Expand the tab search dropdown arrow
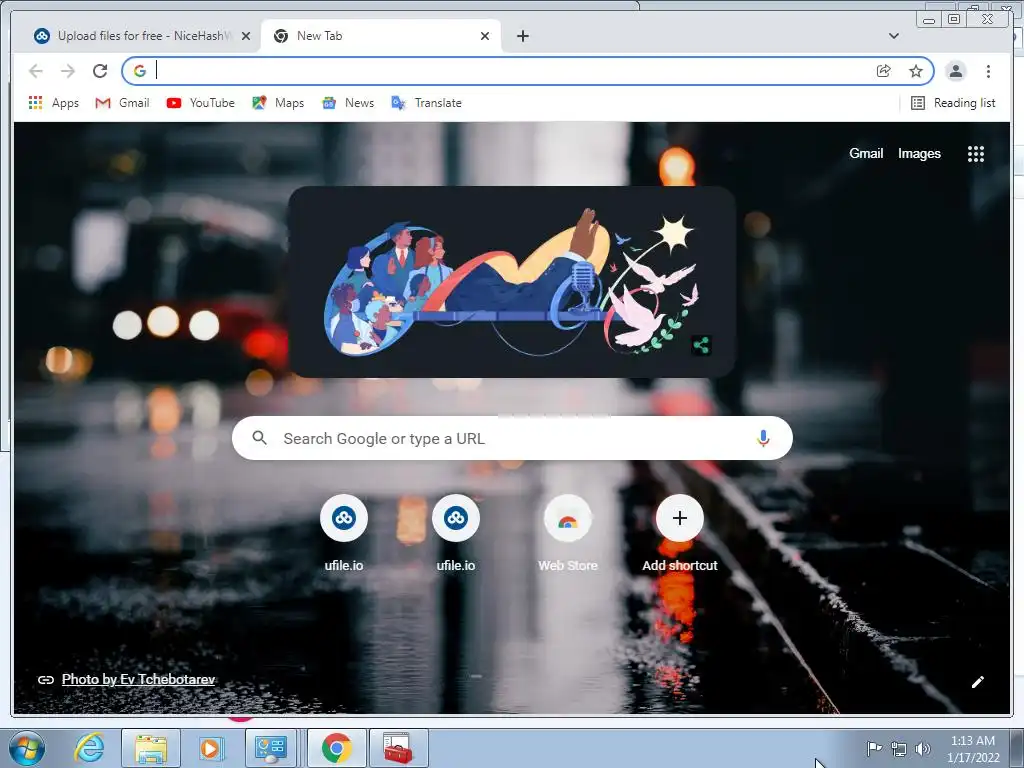Viewport: 1024px width, 768px height. tap(893, 36)
